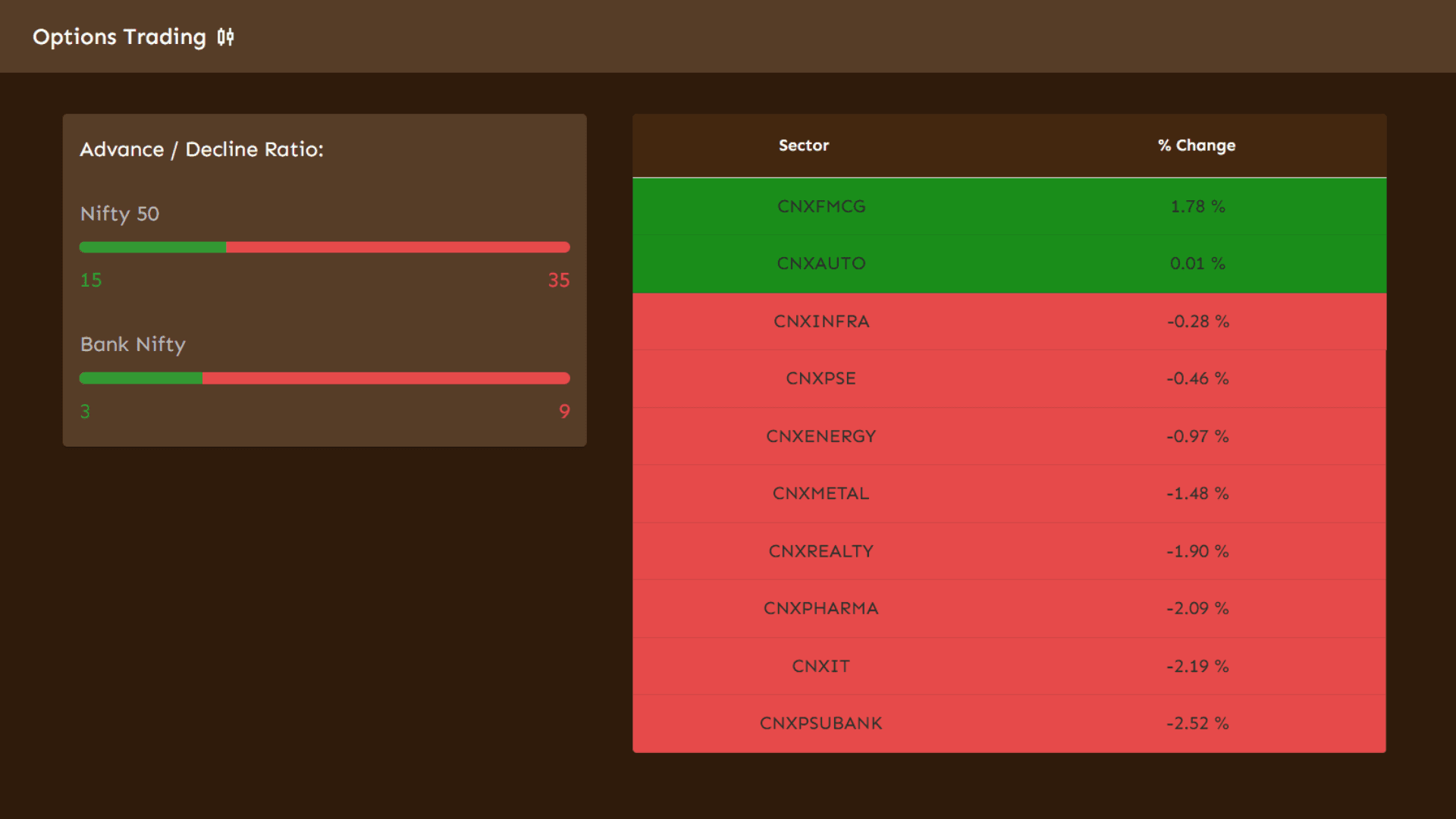
Task: Click the Advance / Decline Ratio heading
Action: click(x=202, y=149)
